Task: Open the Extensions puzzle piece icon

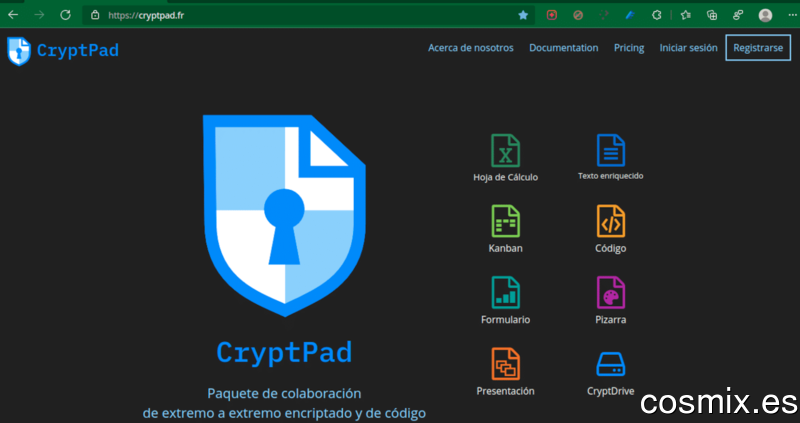Action: (x=657, y=15)
